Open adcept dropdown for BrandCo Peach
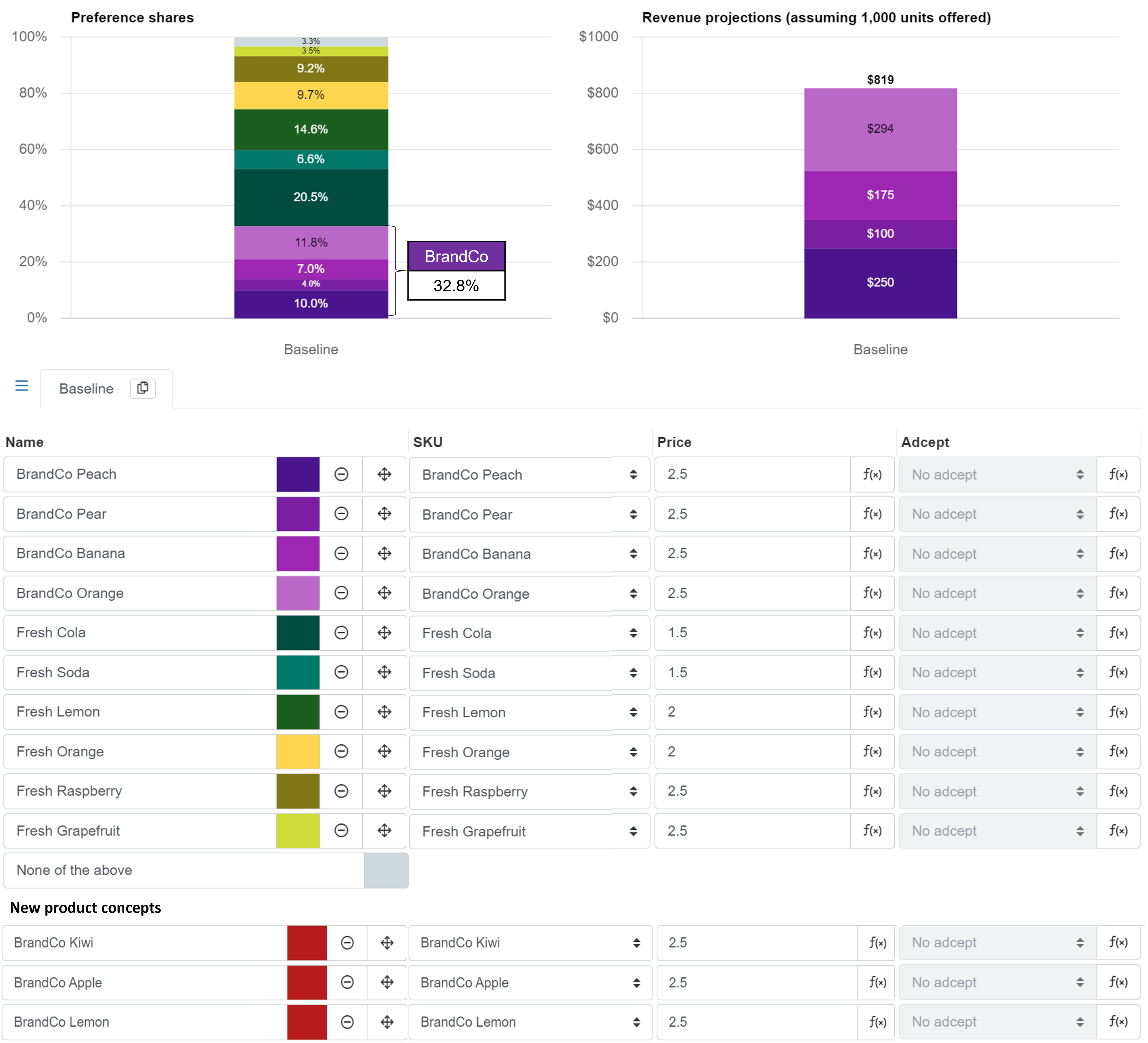 (998, 475)
